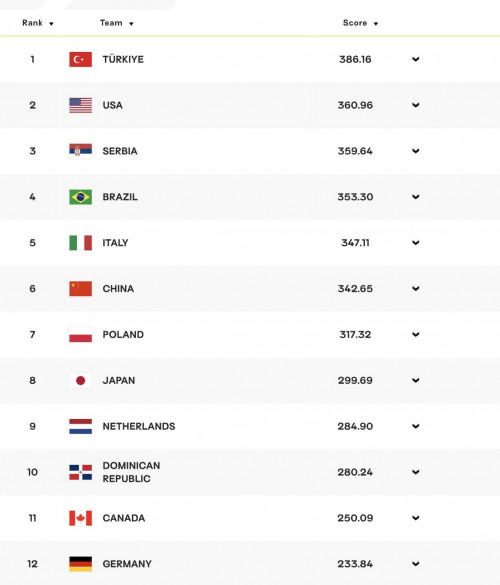
Task: Click the Brazil flag icon
Action: pyautogui.click(x=81, y=197)
